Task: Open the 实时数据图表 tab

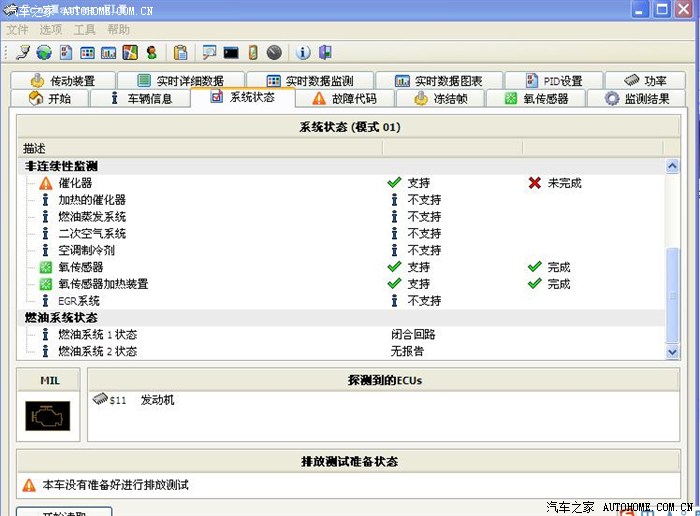Action: coord(439,80)
